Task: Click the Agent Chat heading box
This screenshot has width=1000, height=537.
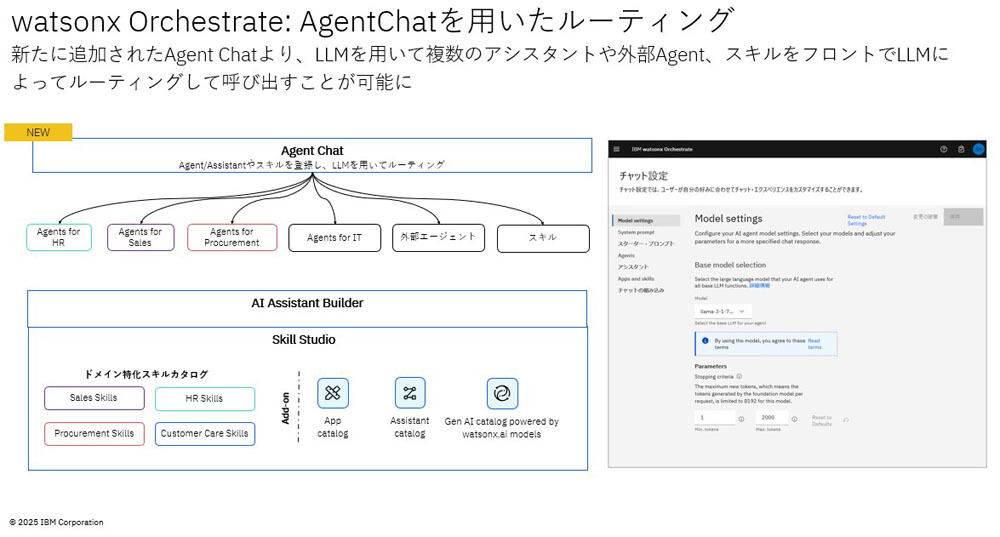Action: tap(312, 156)
